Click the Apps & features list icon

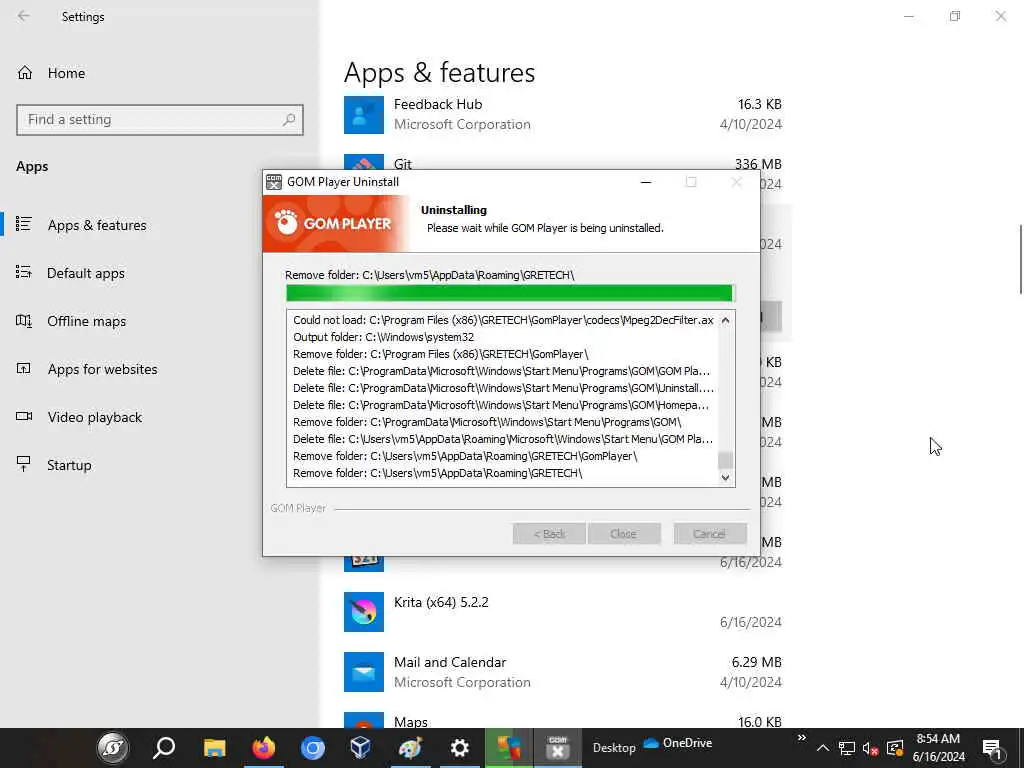(24, 224)
